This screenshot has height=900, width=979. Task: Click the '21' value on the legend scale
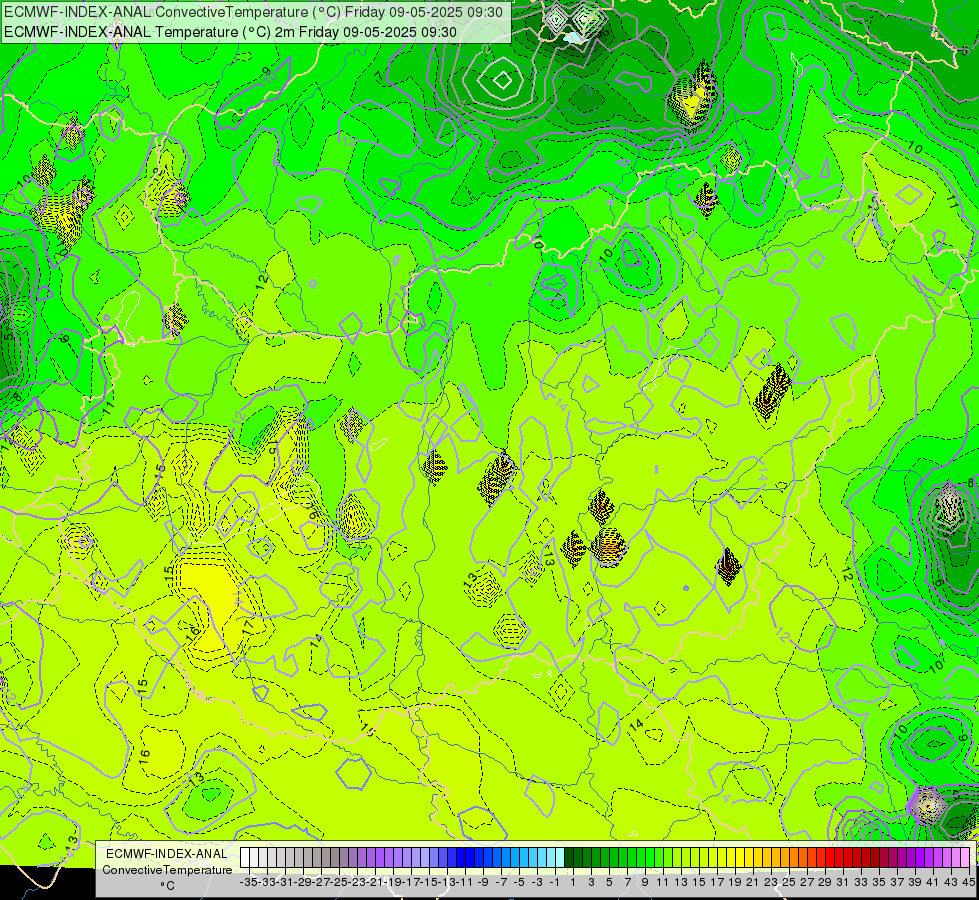pos(752,882)
